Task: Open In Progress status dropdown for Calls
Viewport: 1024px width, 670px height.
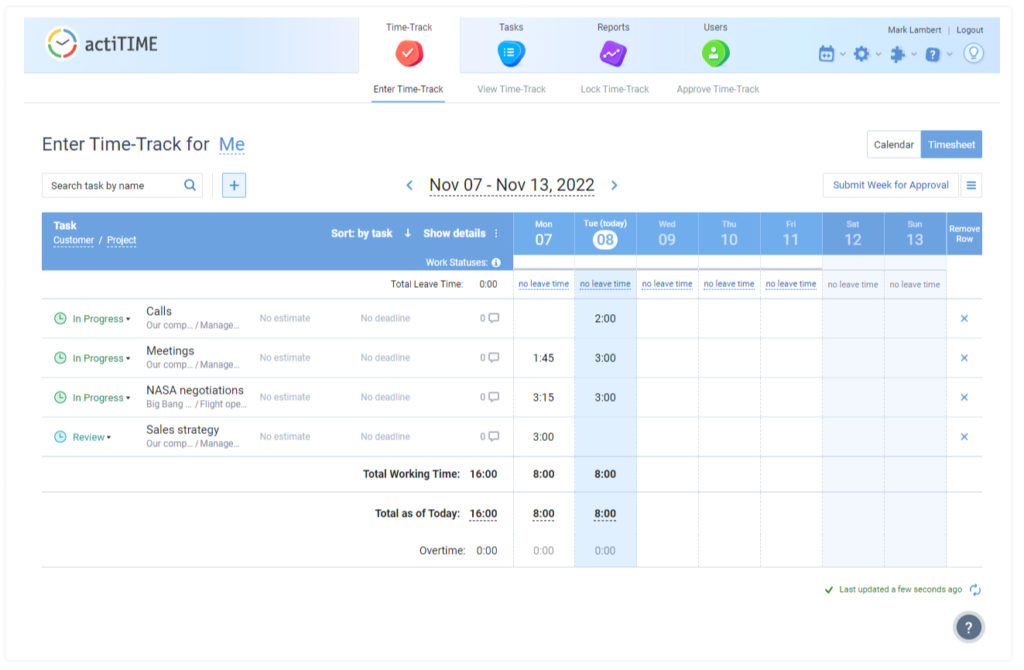Action: pos(95,318)
